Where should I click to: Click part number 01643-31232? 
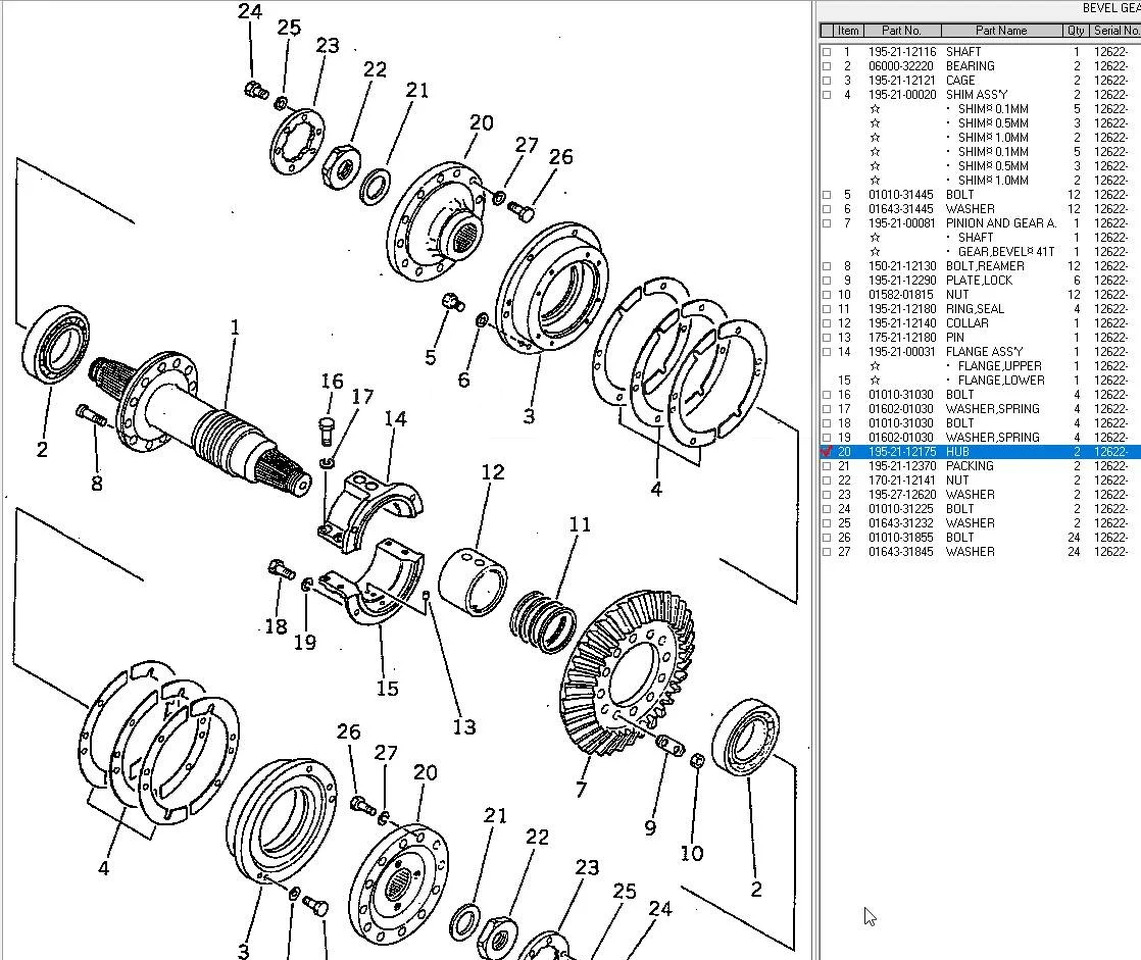coord(901,523)
